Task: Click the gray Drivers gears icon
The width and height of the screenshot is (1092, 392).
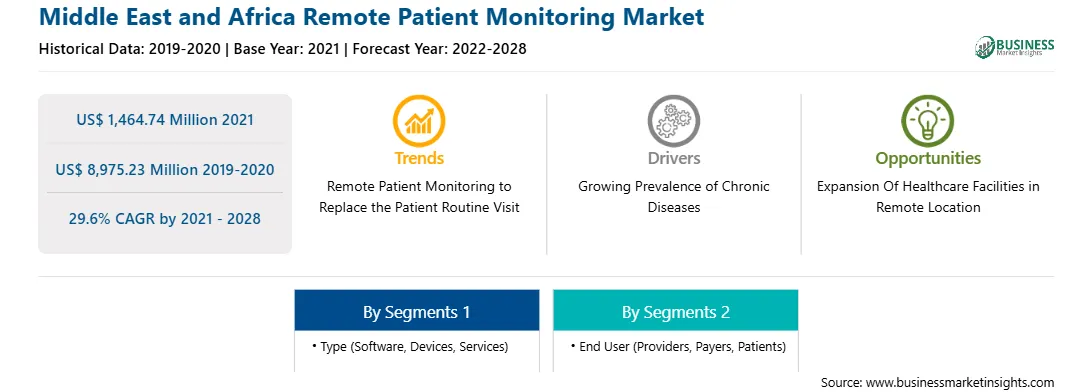Action: (x=673, y=121)
